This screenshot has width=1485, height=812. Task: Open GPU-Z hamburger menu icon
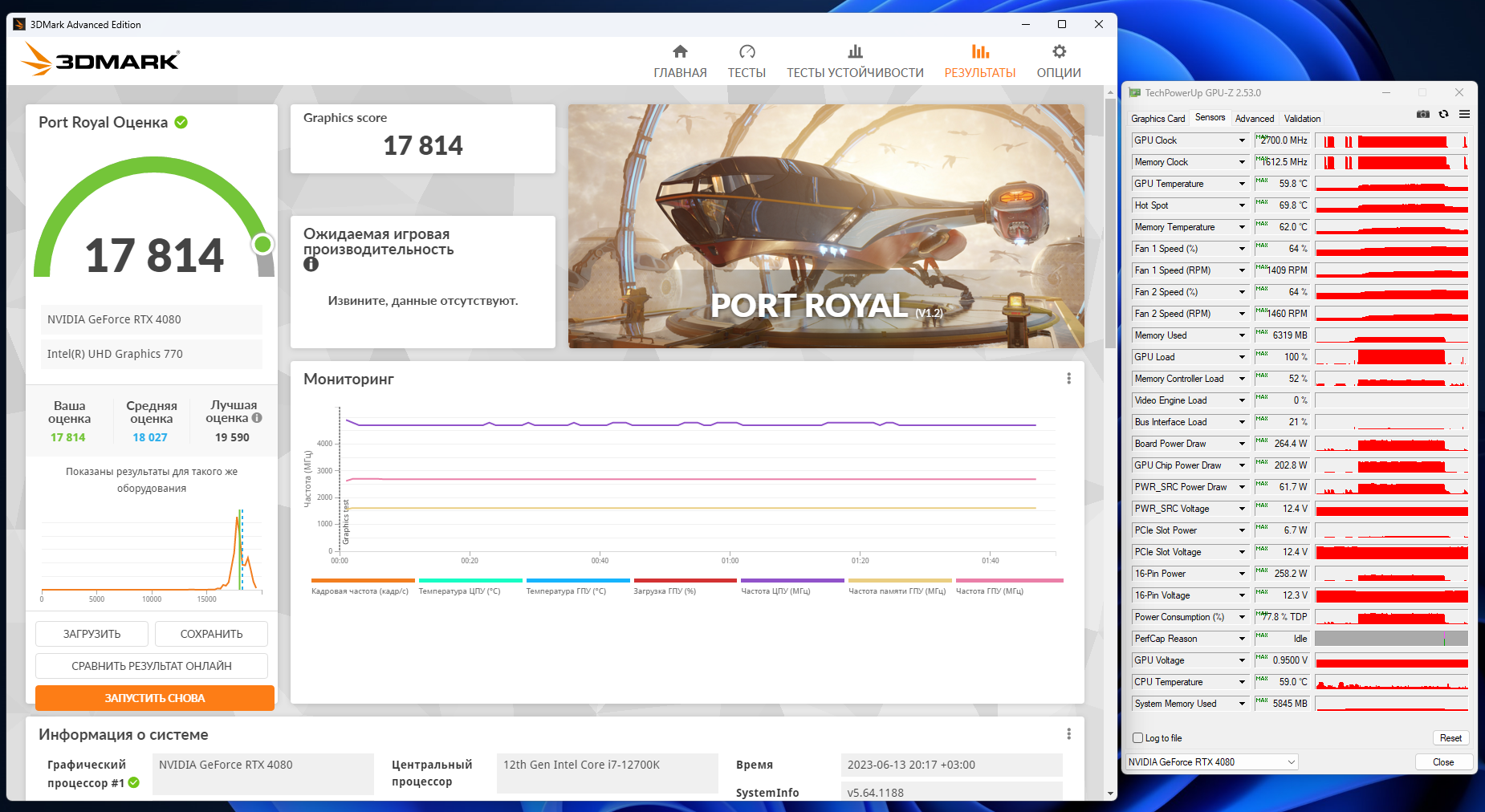coord(1464,114)
